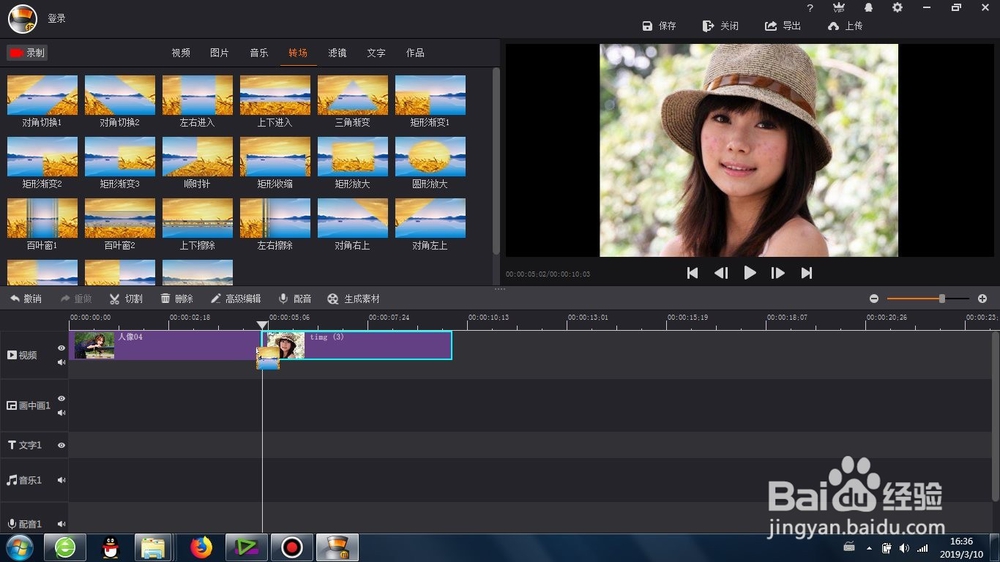Screen dimensions: 1000x562
Task: Step forward one frame in preview
Action: click(778, 273)
